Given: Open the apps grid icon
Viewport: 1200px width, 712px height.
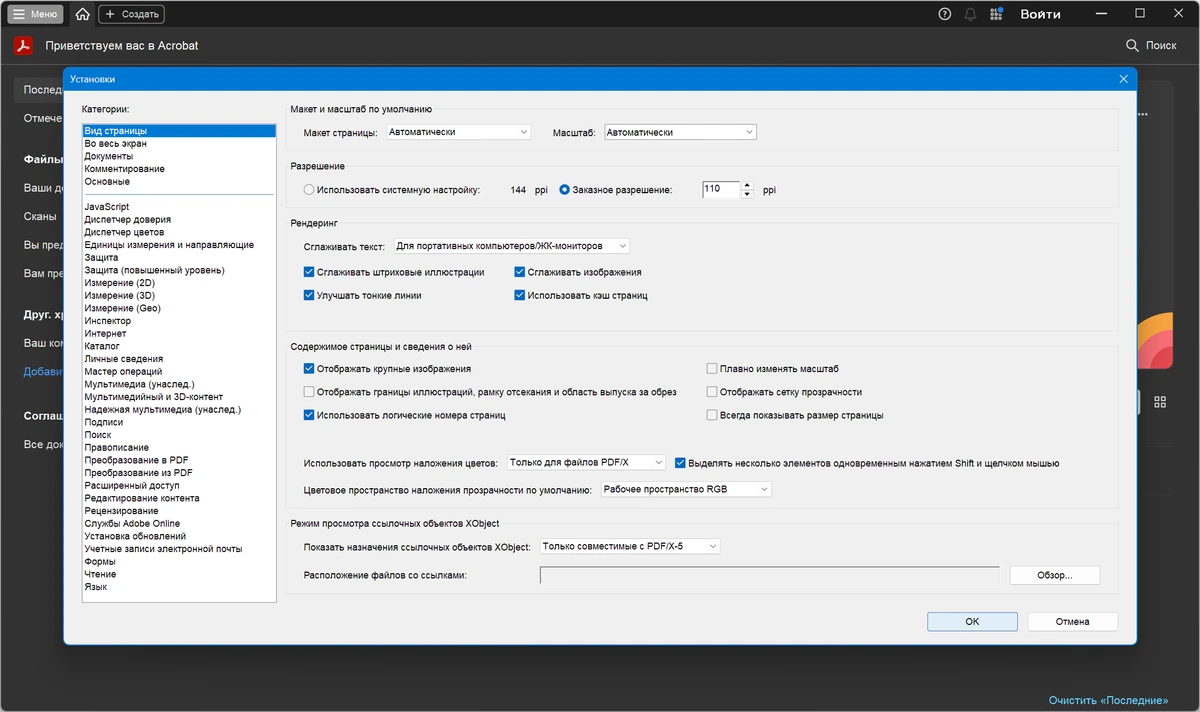Looking at the screenshot, I should pos(996,14).
